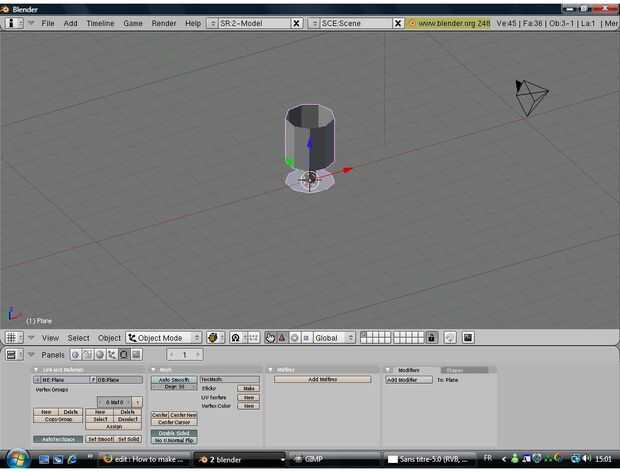620x472 pixels.
Task: Toggle No V.Normal Flip button
Action: [174, 440]
